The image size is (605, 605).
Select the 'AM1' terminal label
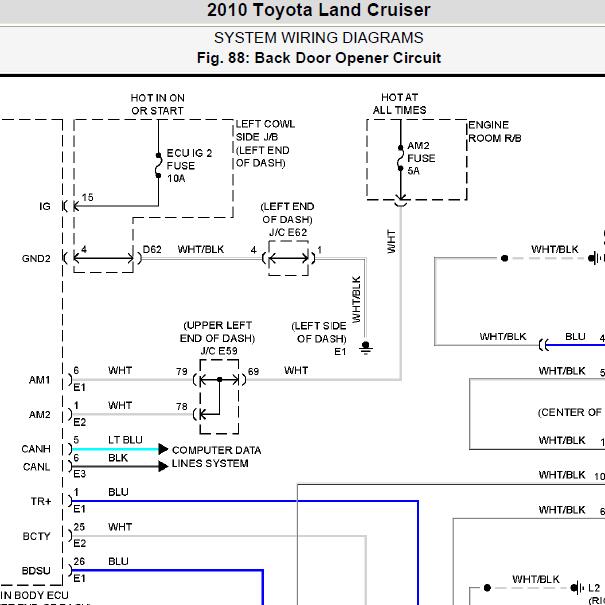(40, 380)
